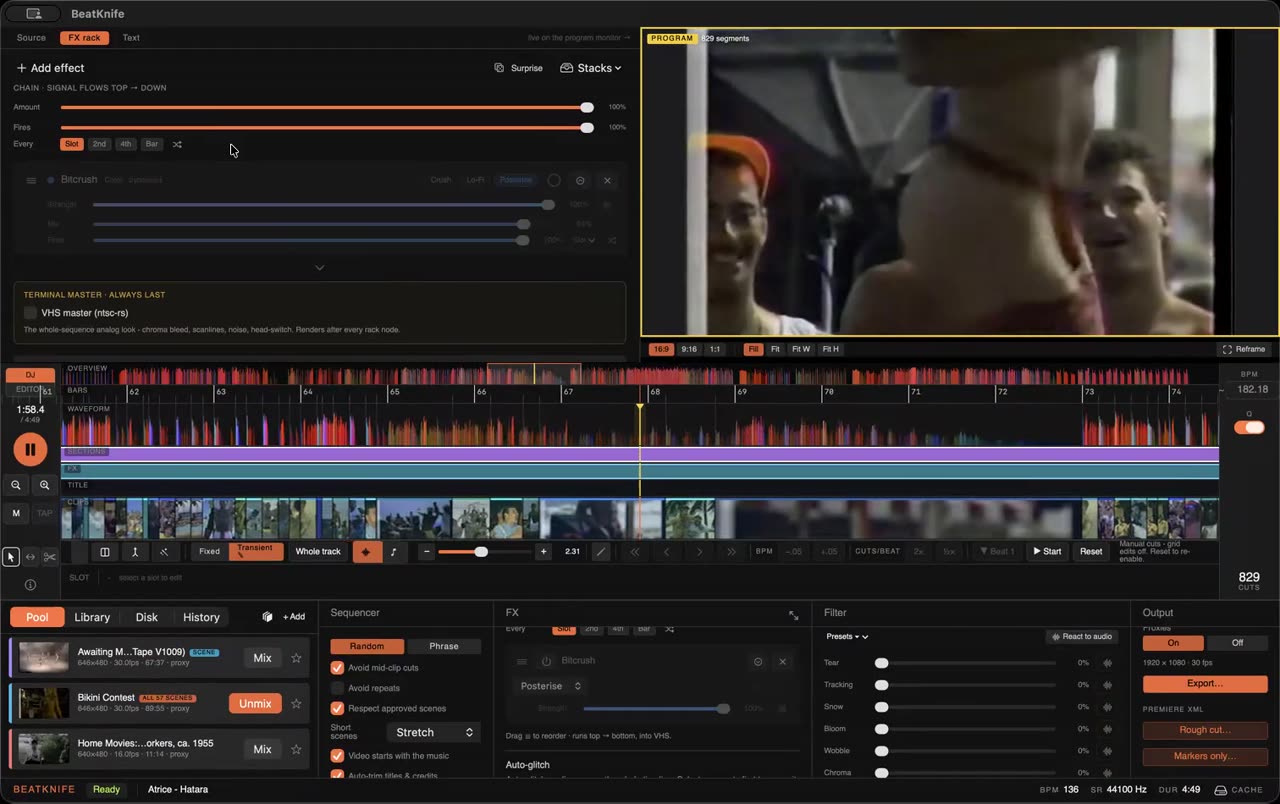Click the shuffle icon next to the Bar option

tap(177, 144)
